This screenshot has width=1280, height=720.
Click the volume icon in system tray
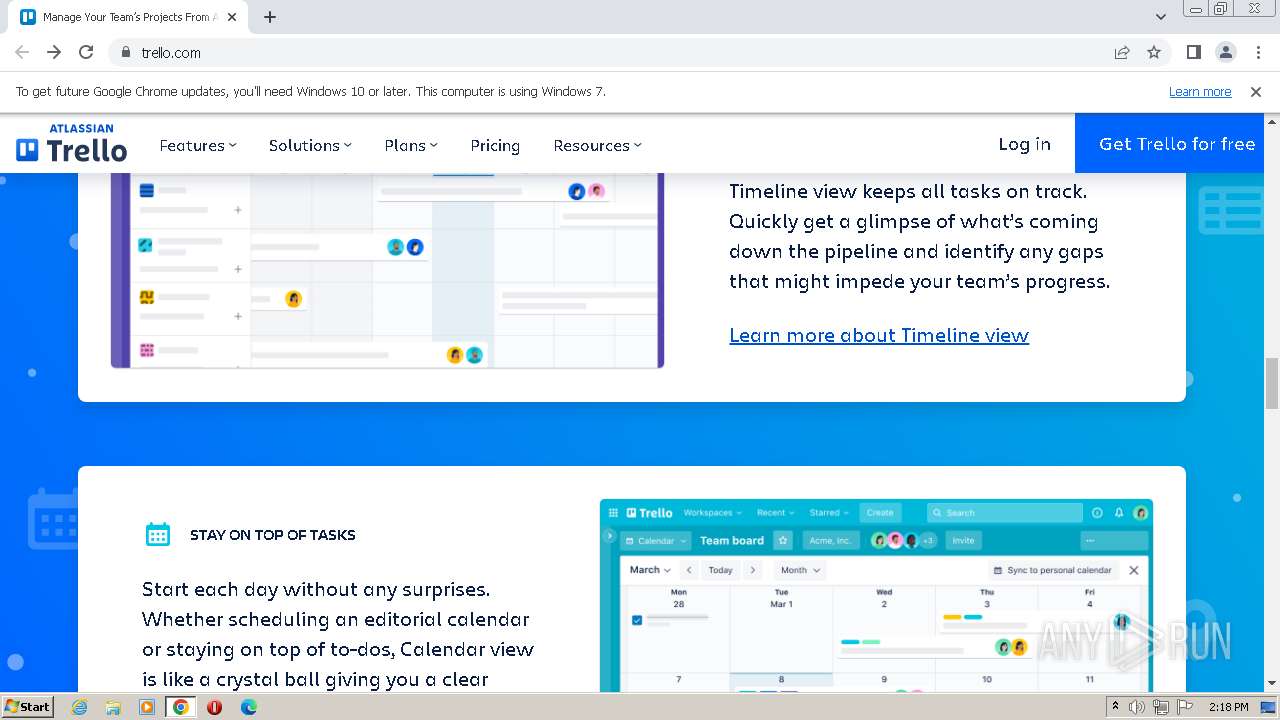pyautogui.click(x=1137, y=707)
